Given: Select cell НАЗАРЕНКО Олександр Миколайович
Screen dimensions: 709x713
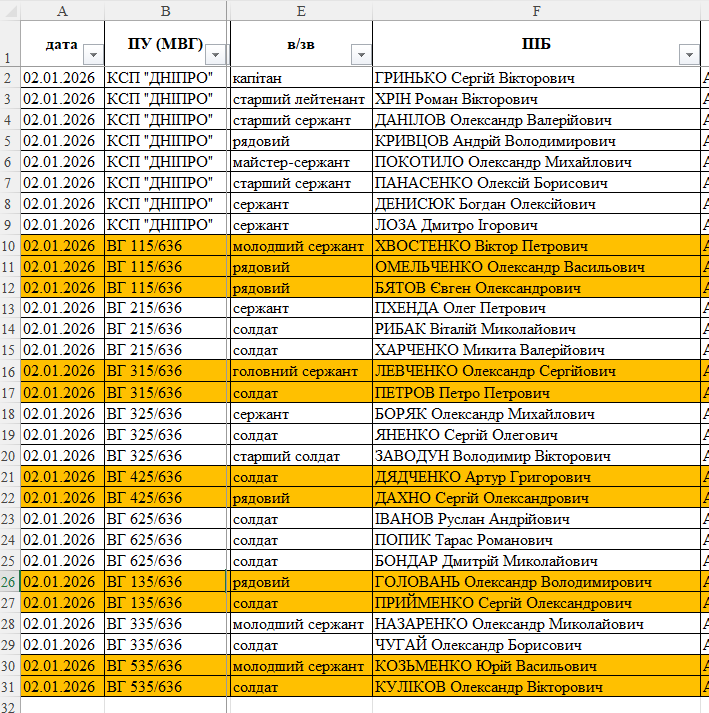Looking at the screenshot, I should pos(536,623).
